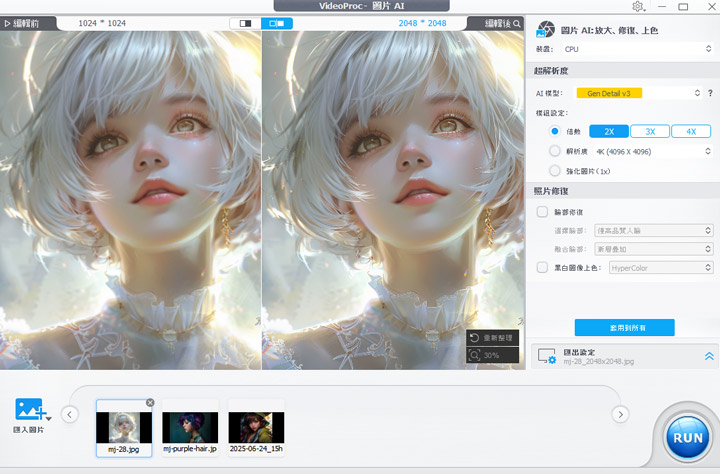Click the 重新整理 refresh icon button
Image resolution: width=720 pixels, height=474 pixels.
(x=475, y=338)
